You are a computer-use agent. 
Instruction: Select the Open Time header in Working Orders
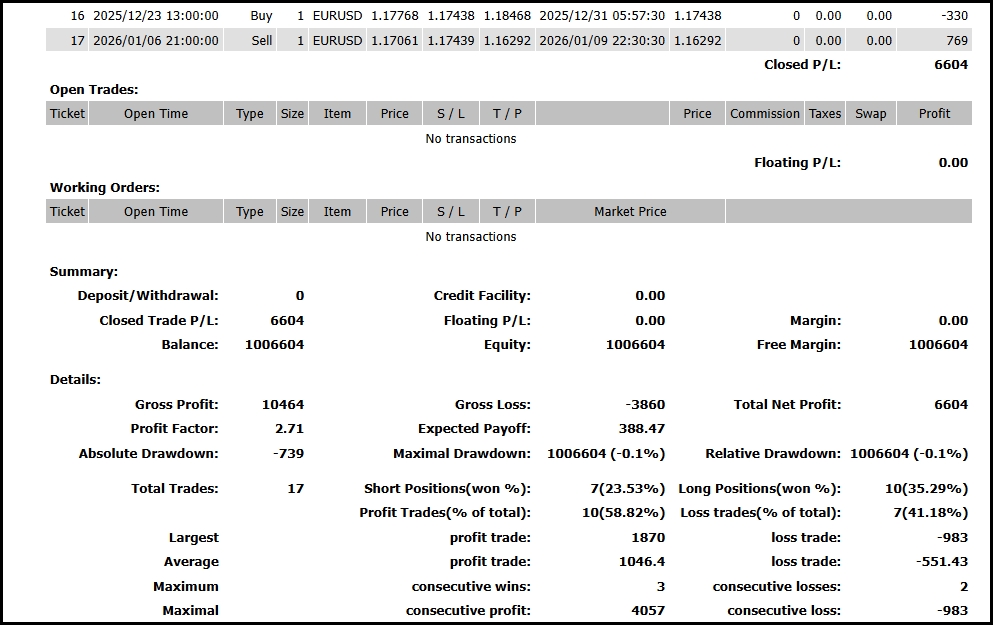click(x=155, y=212)
